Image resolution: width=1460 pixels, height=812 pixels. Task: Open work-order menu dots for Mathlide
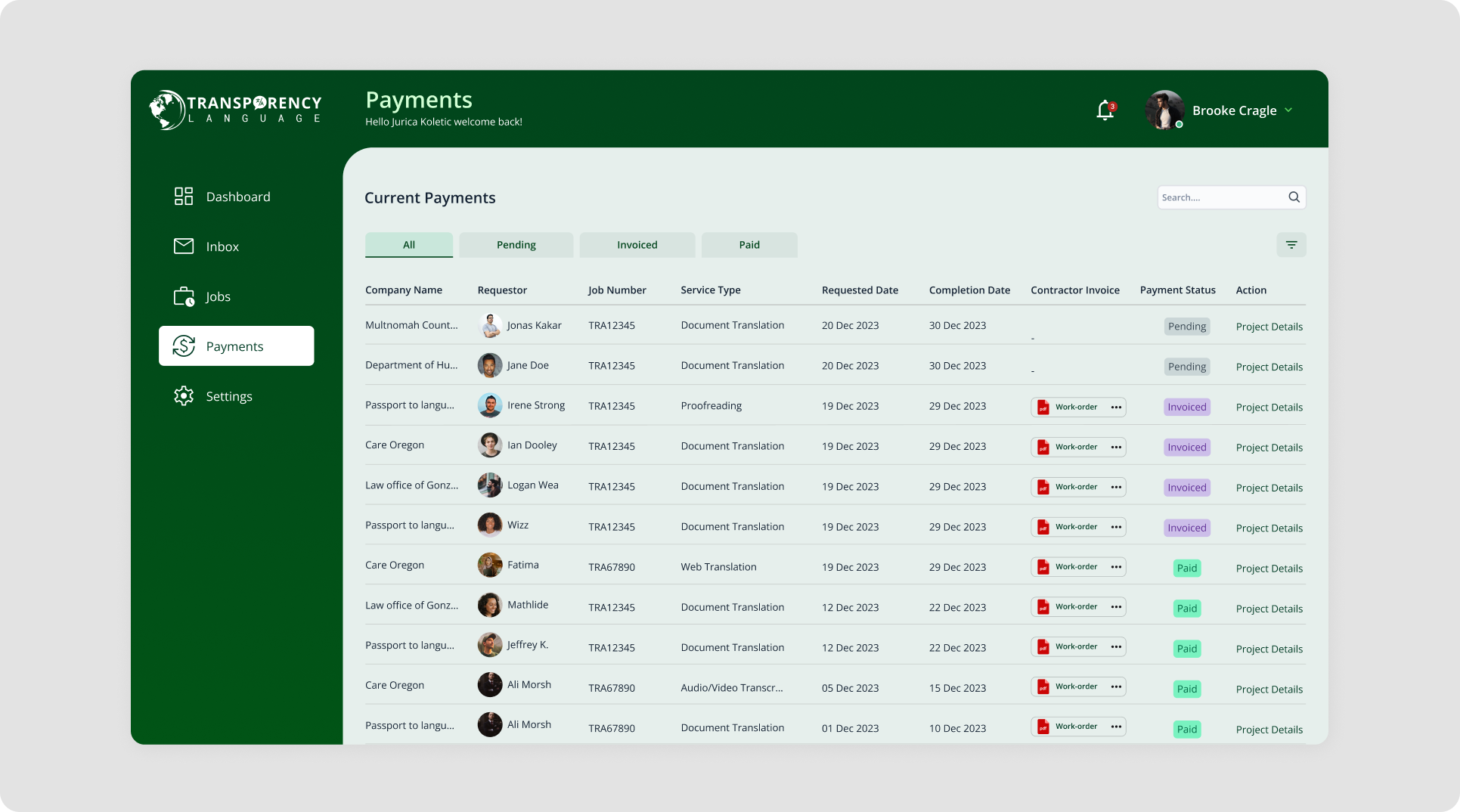tap(1116, 607)
